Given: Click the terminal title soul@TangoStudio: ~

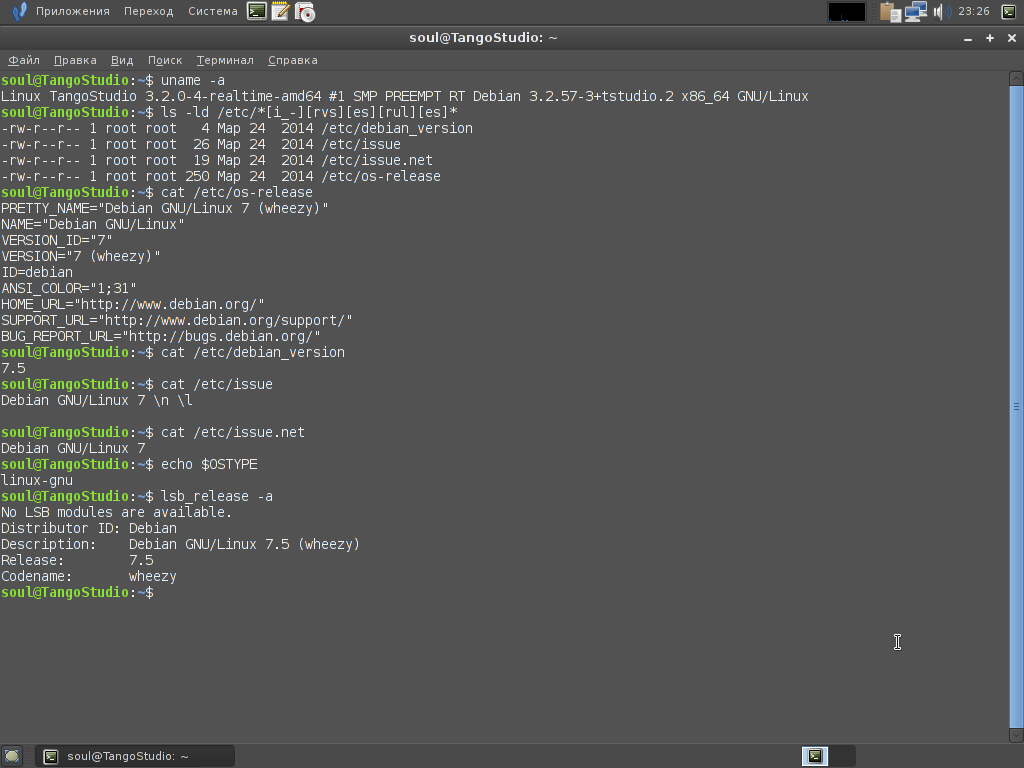Looking at the screenshot, I should pyautogui.click(x=483, y=38).
